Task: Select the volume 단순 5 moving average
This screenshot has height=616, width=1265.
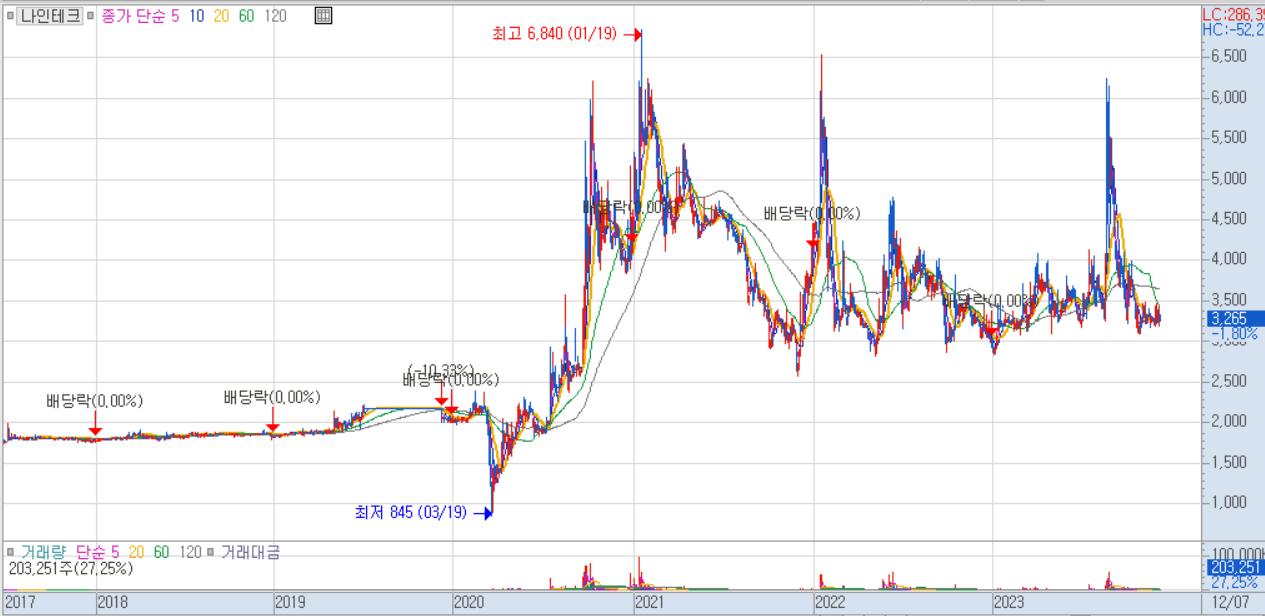Action: pyautogui.click(x=96, y=552)
